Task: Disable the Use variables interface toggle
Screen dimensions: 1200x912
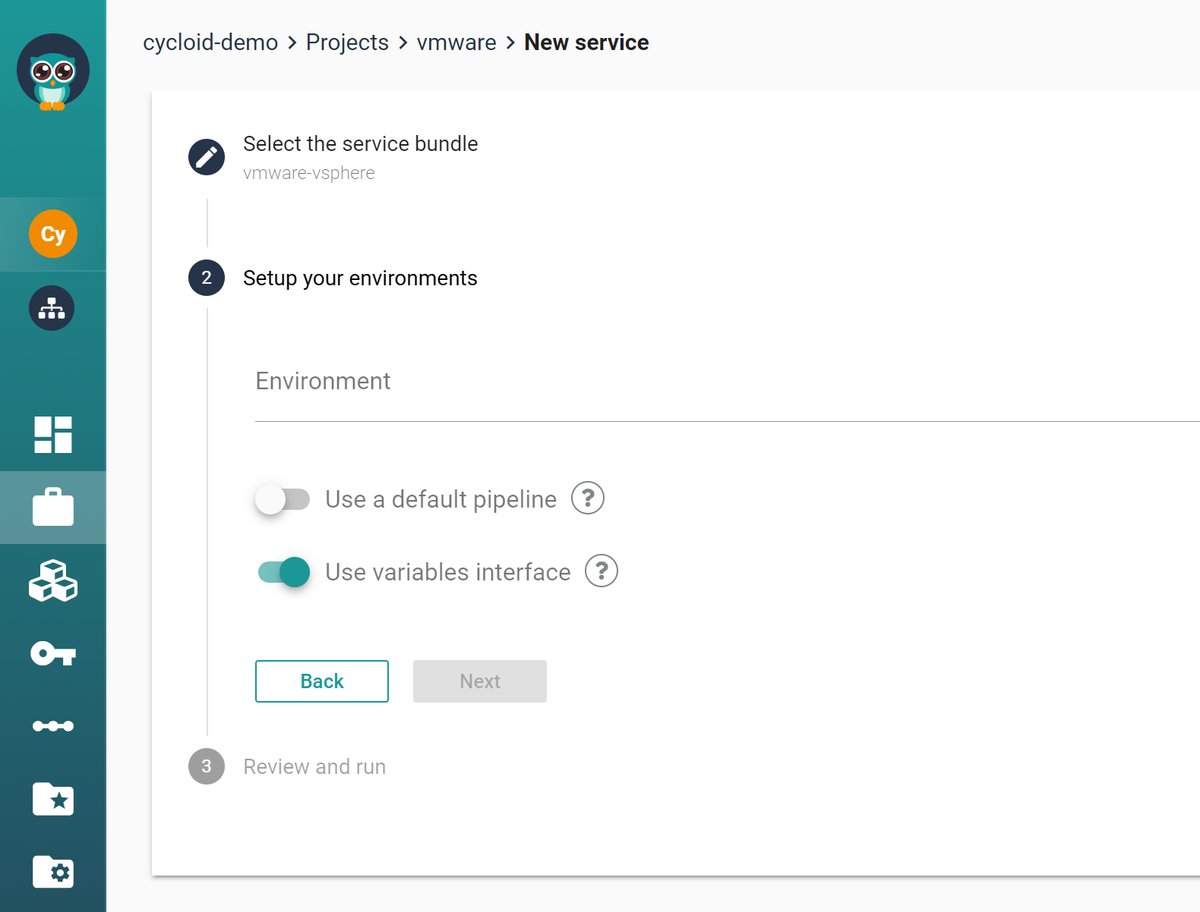Action: click(284, 571)
